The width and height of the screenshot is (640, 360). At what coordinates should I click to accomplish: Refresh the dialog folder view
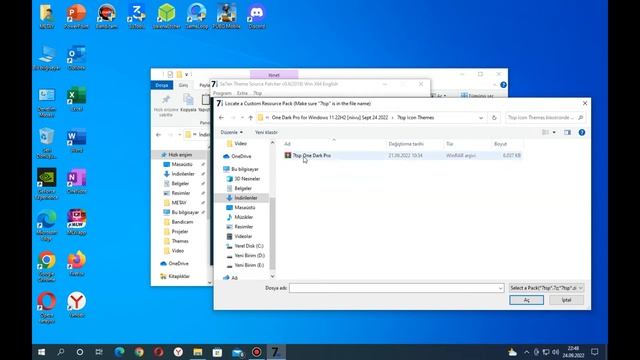coord(494,118)
